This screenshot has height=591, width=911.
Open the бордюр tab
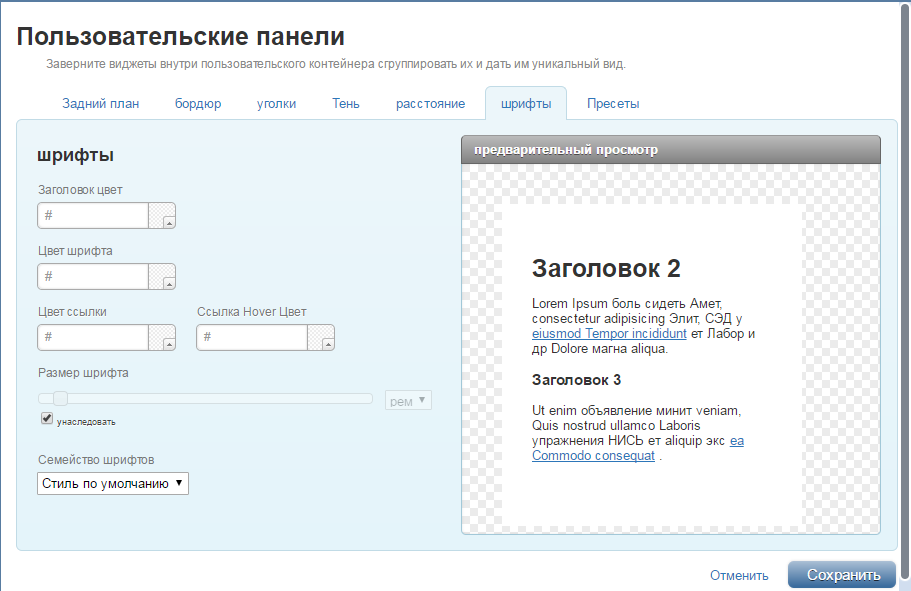point(198,104)
